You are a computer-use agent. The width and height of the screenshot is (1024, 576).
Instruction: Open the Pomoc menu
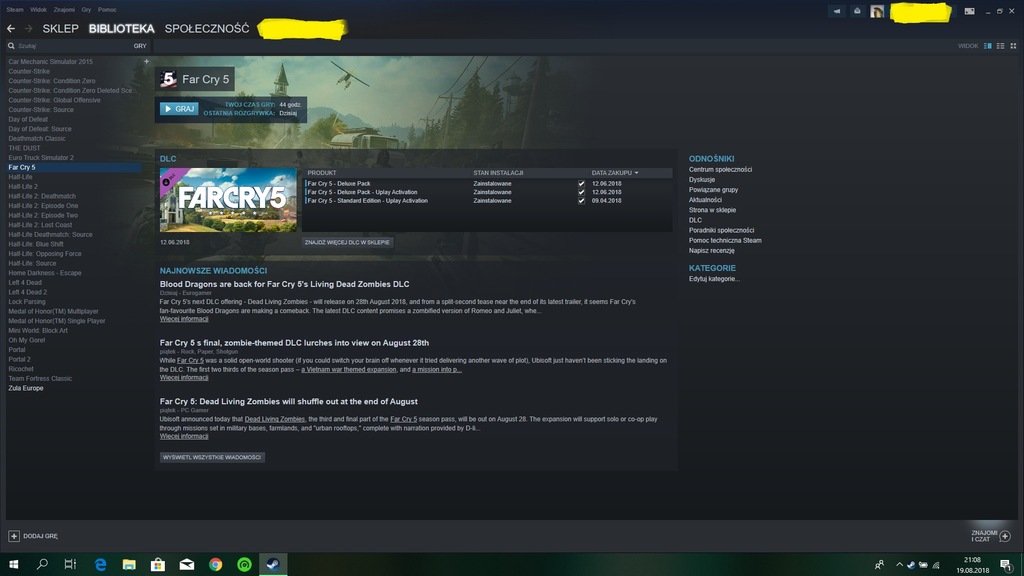point(107,10)
